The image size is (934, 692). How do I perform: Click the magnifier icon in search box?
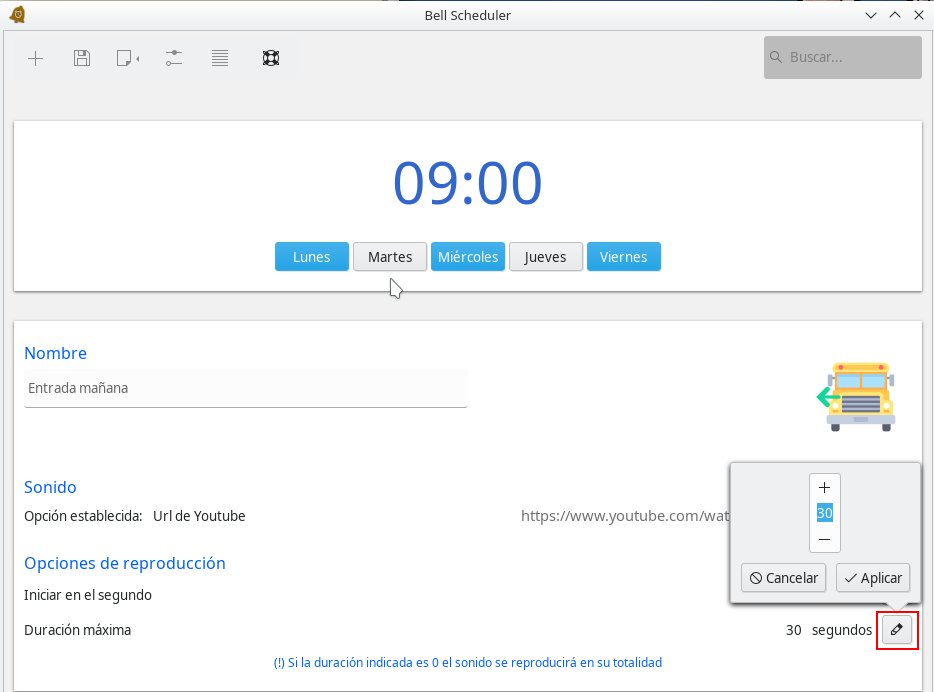tap(776, 57)
